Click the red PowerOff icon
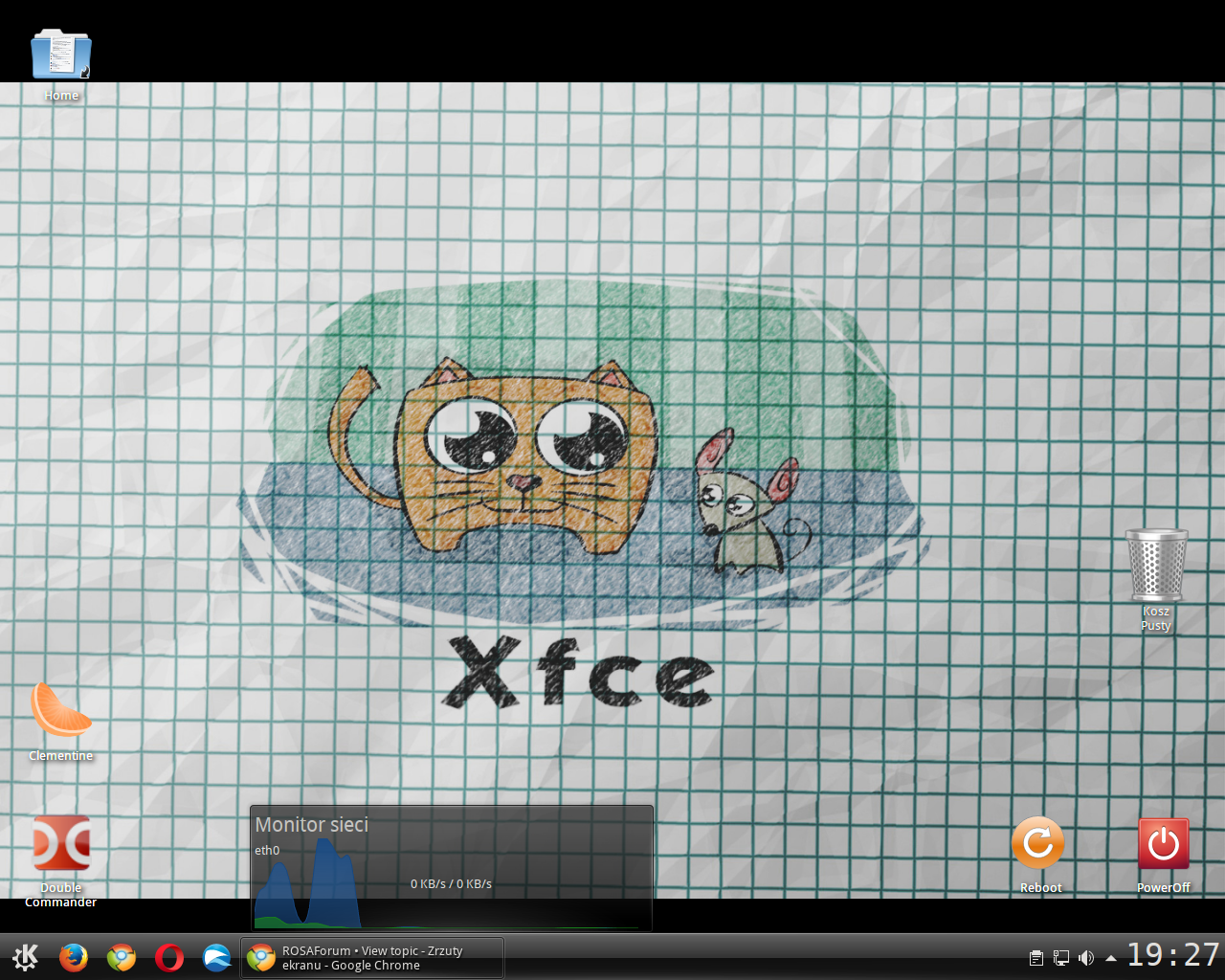This screenshot has width=1225, height=980. 1164,843
